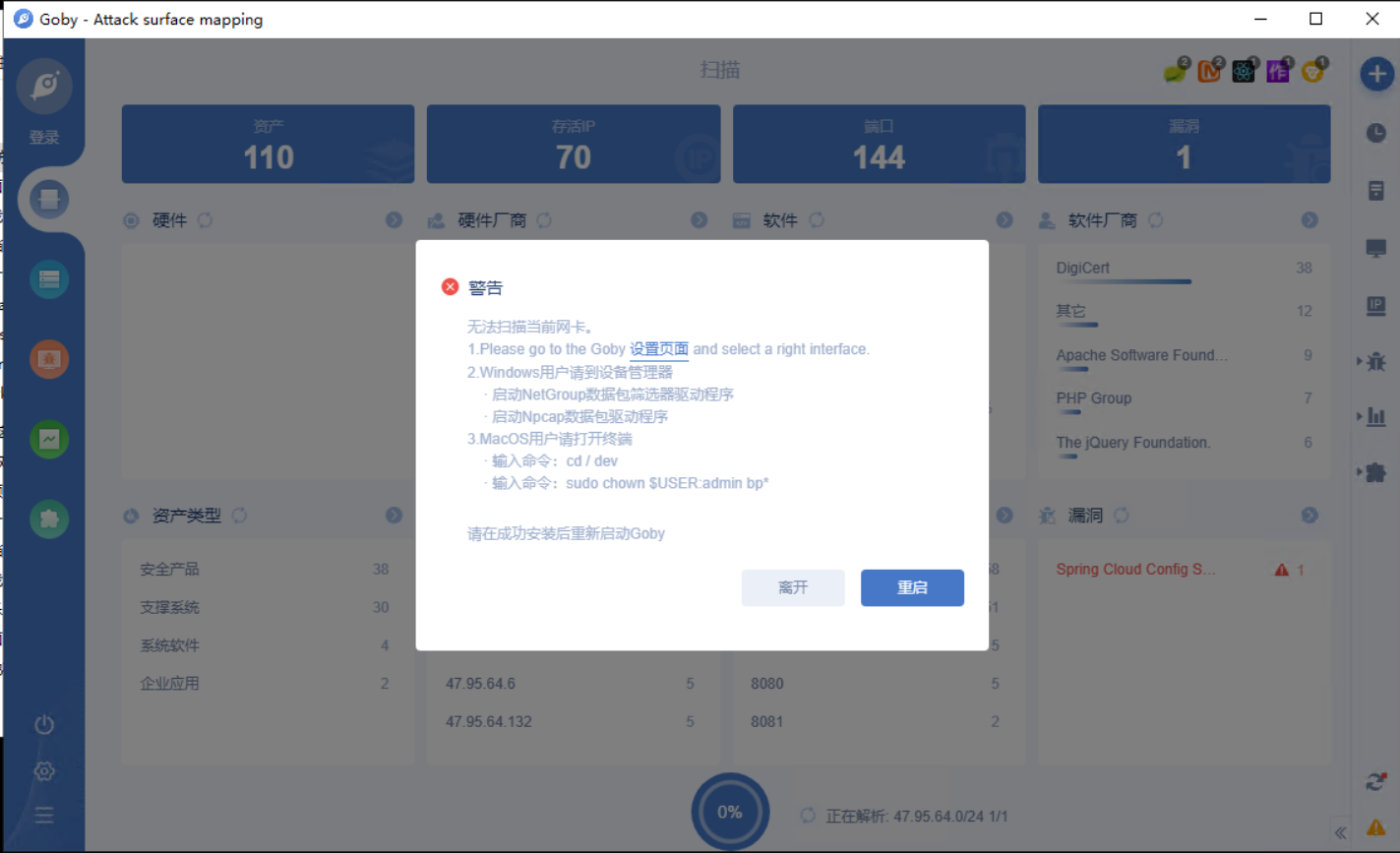1400x853 pixels.
Task: Refresh the 漏洞 vulnerability panel
Action: point(1122,516)
